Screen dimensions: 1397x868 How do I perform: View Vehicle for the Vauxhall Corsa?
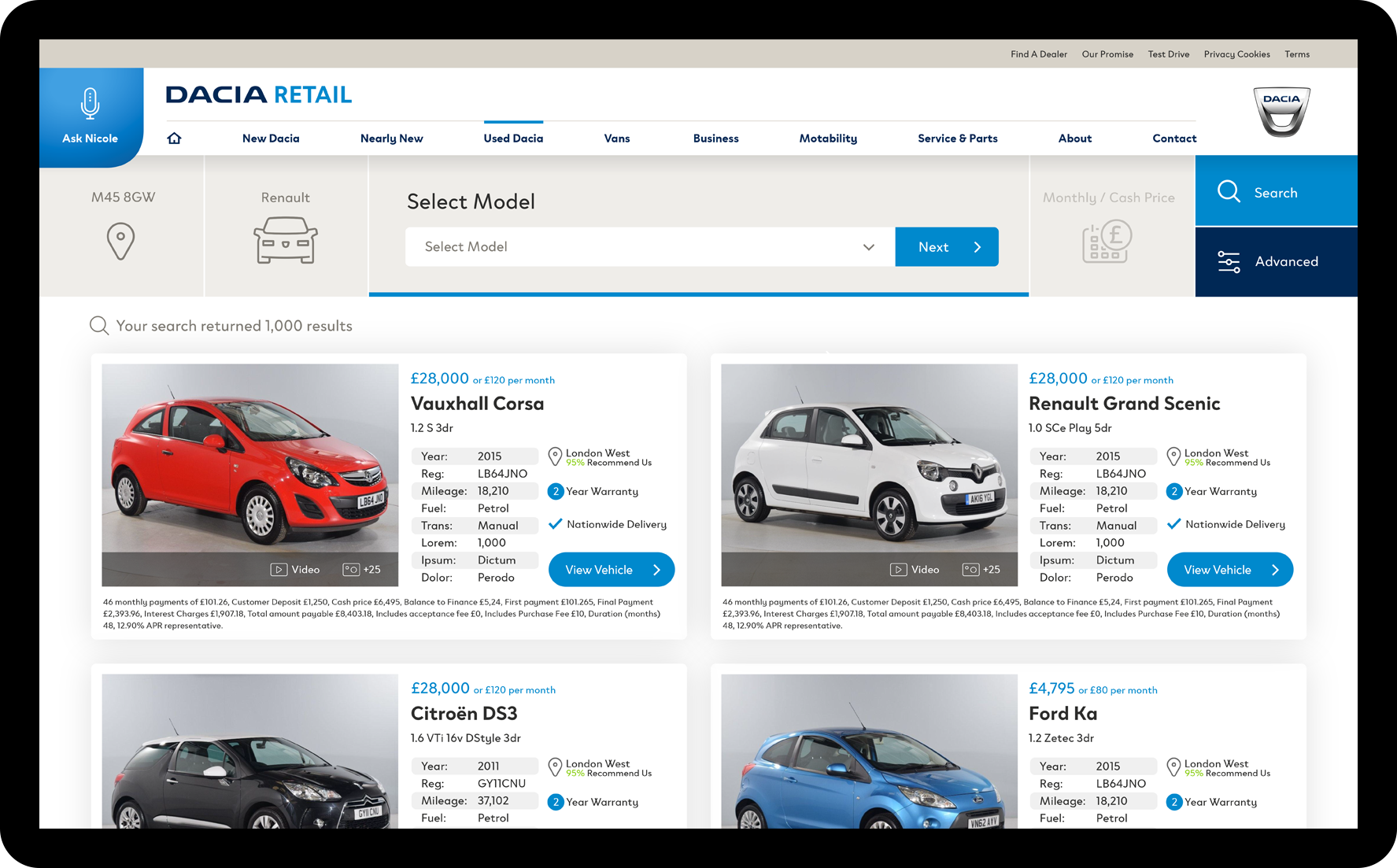[x=611, y=570]
